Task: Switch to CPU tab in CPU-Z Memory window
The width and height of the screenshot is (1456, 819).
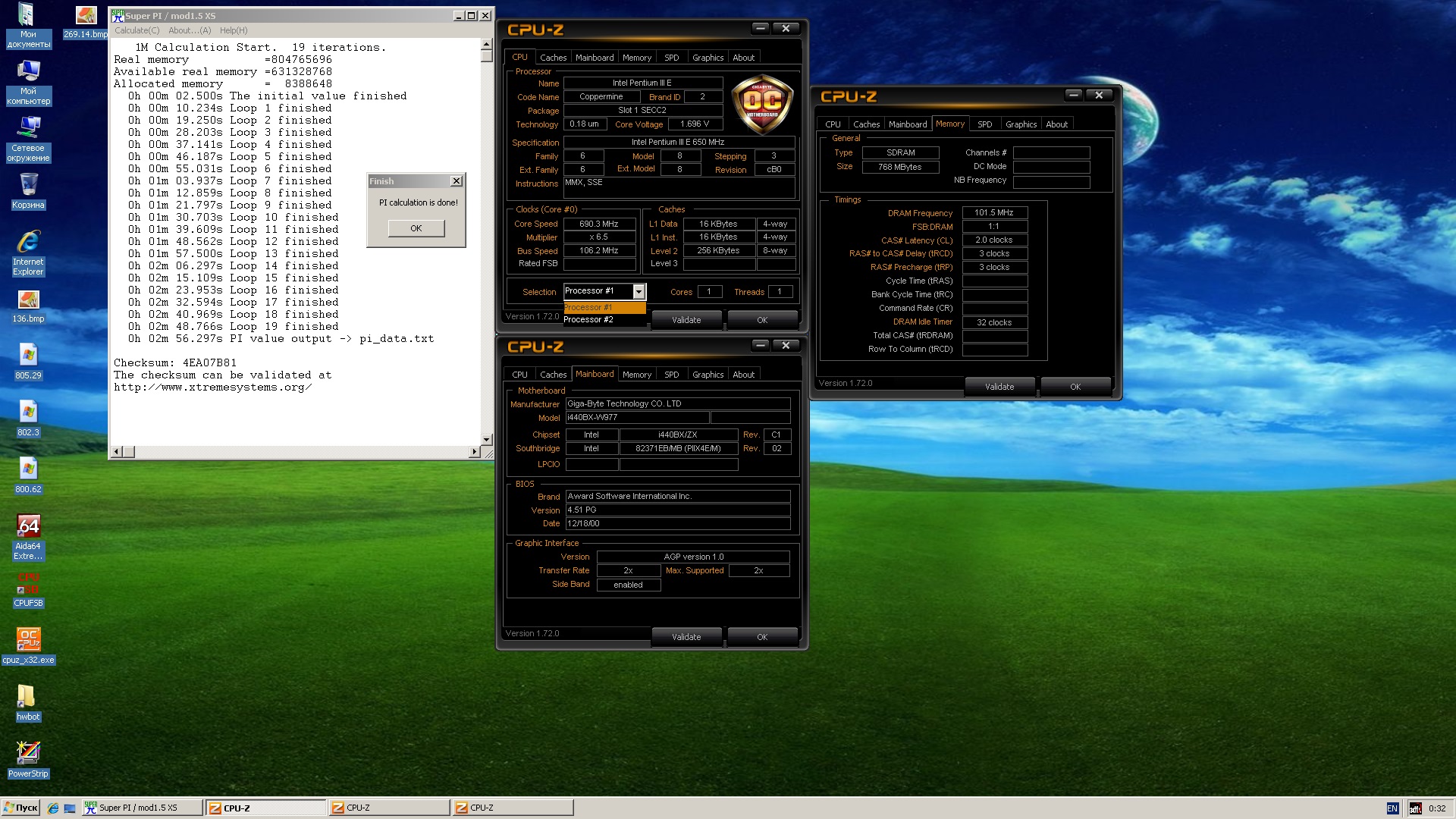Action: pyautogui.click(x=833, y=124)
